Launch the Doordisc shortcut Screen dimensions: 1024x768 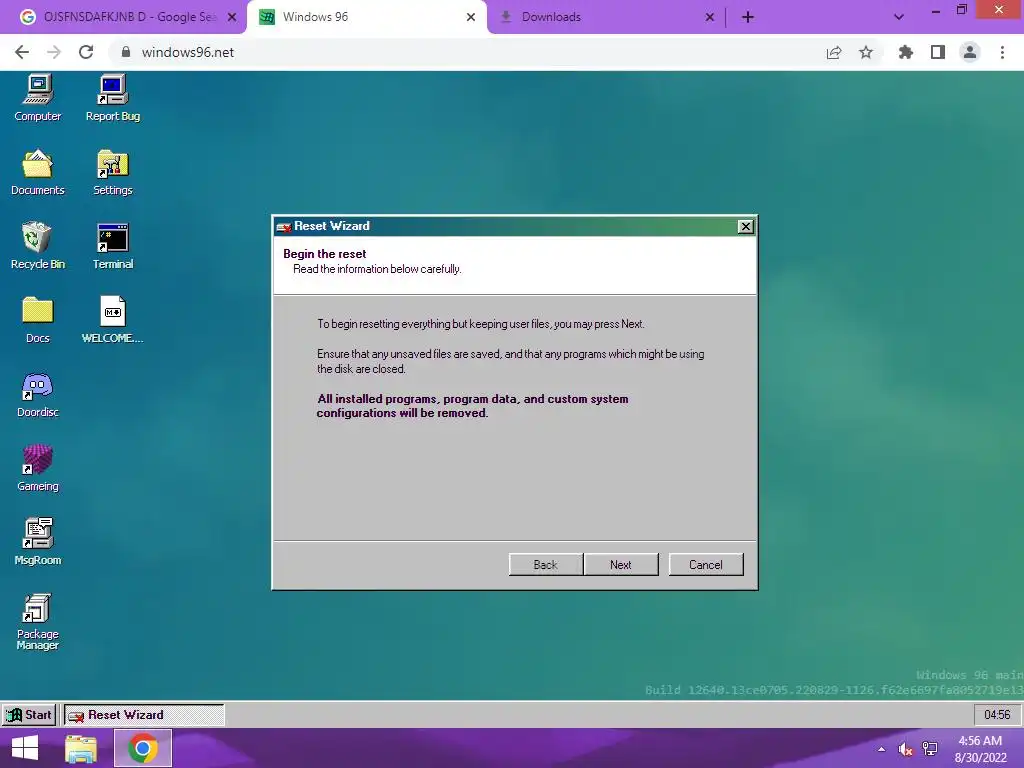click(x=37, y=394)
